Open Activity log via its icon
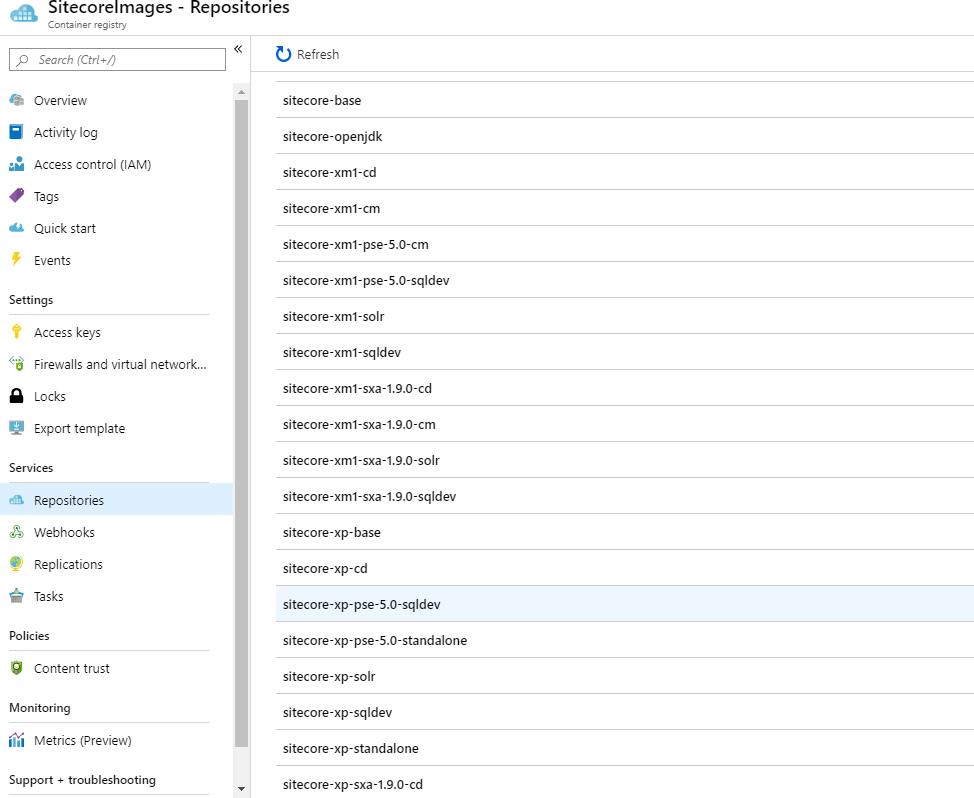The width and height of the screenshot is (974, 798). point(16,132)
